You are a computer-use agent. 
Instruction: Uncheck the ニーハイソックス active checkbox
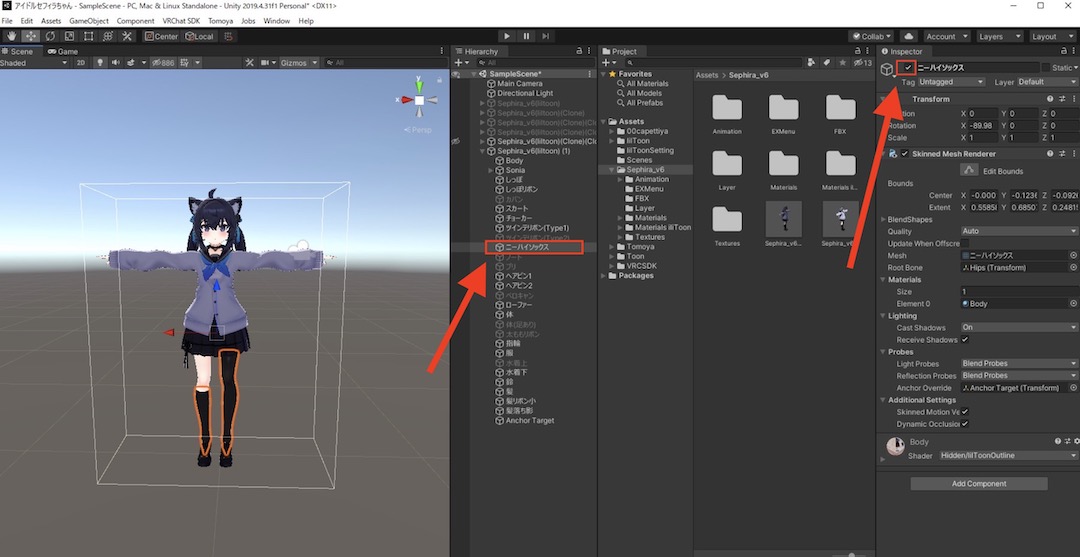point(908,67)
